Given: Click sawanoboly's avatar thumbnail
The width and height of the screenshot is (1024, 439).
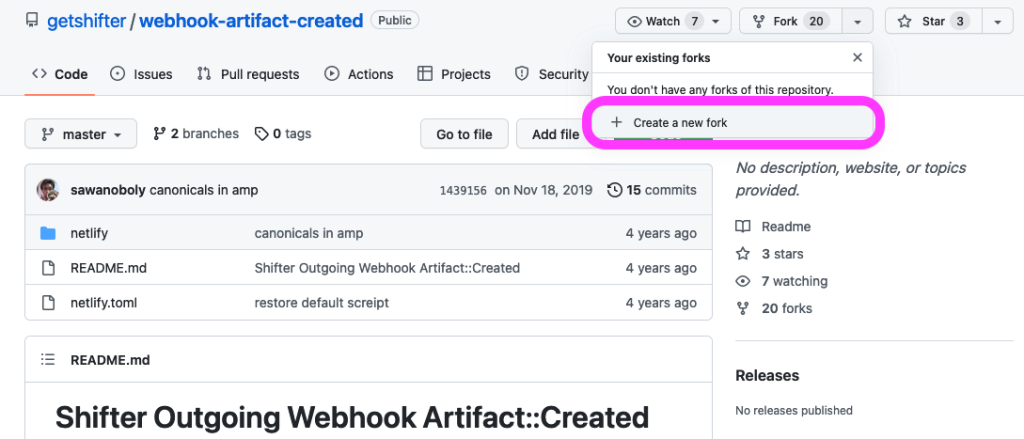Looking at the screenshot, I should [48, 190].
